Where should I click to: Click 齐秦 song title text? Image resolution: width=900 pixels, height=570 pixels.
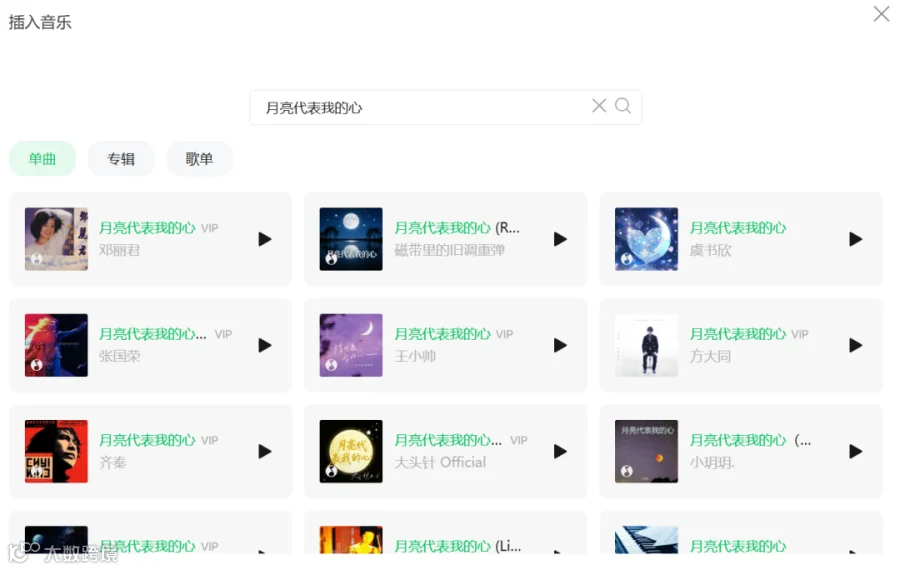pyautogui.click(x=147, y=440)
